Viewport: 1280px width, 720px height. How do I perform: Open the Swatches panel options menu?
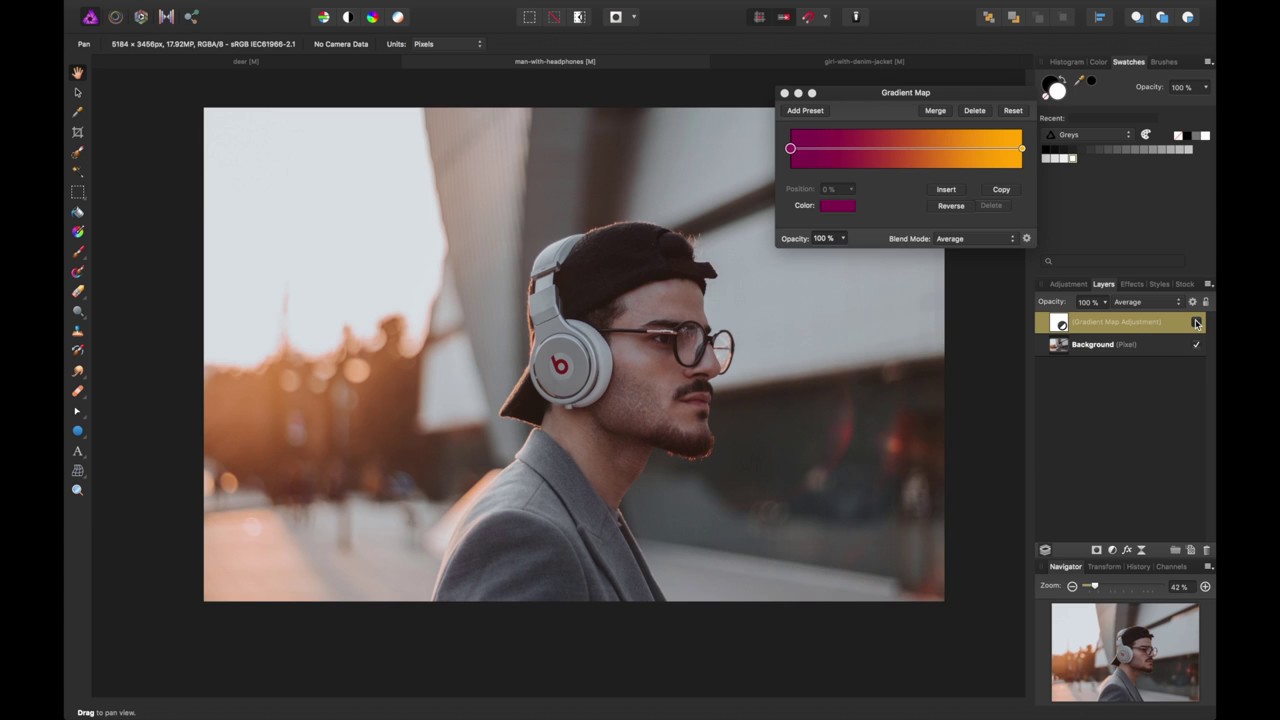[1208, 62]
